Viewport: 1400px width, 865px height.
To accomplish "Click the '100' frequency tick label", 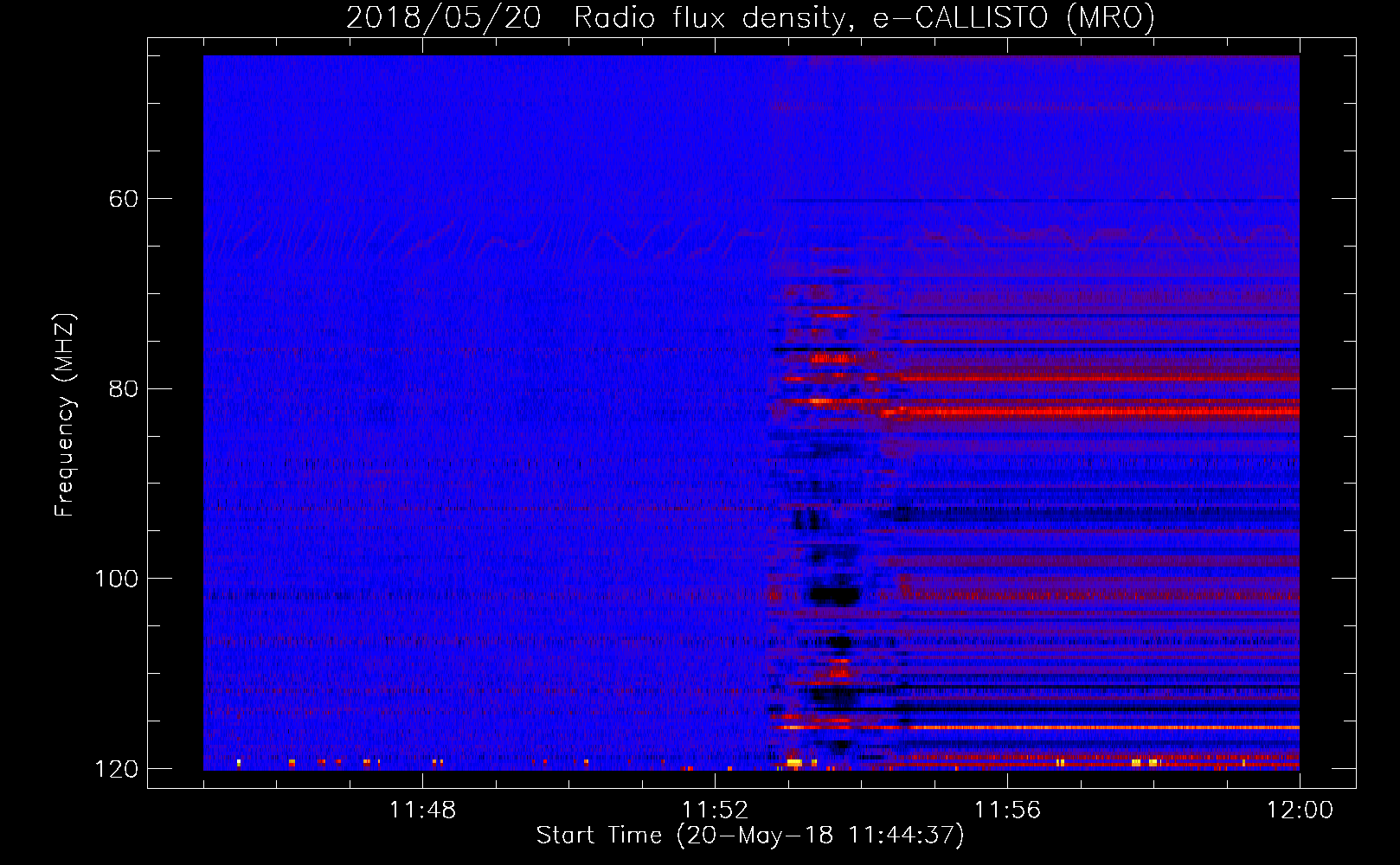I will coord(116,579).
